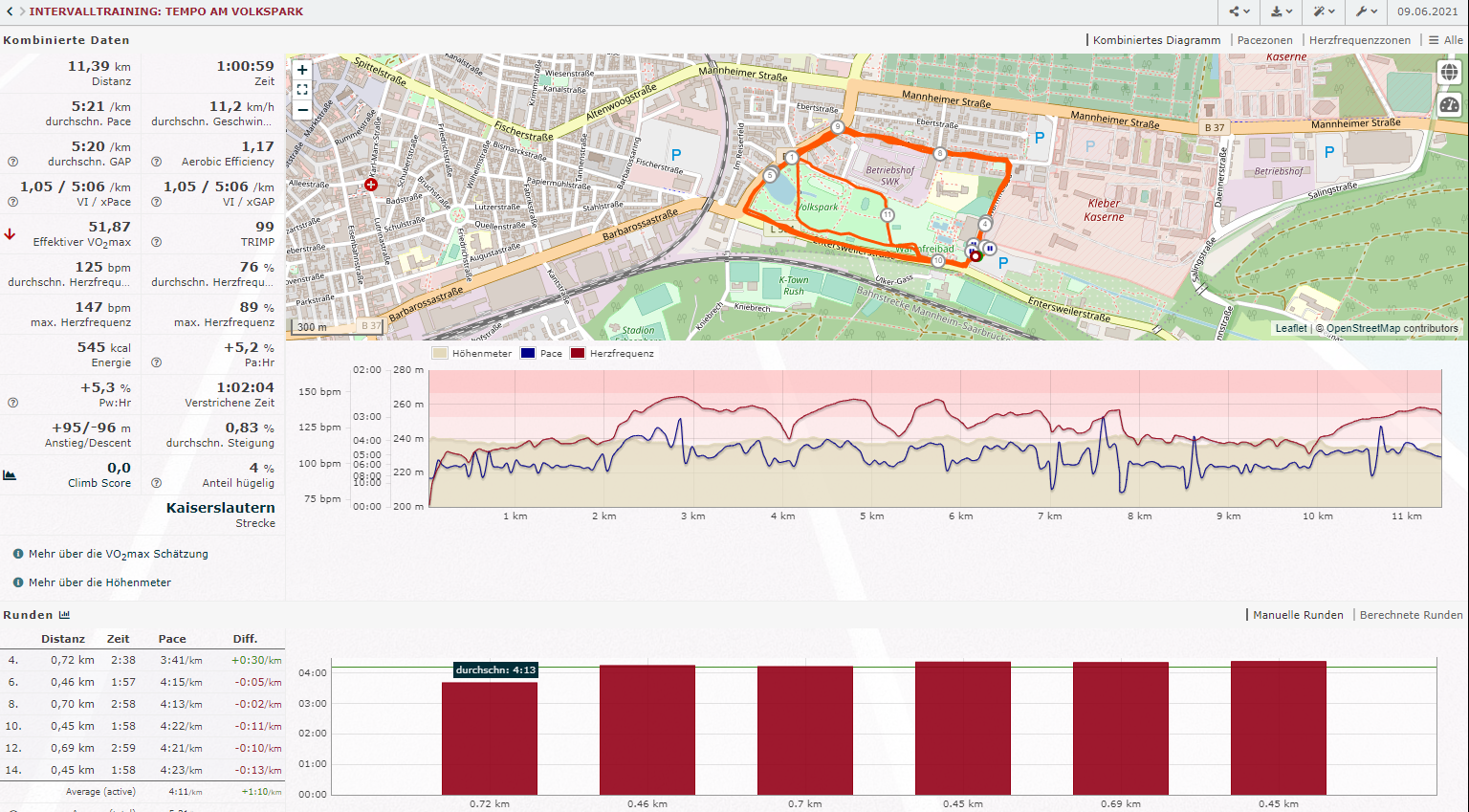Show Berechnete Runden
The height and width of the screenshot is (812, 1469).
click(x=1411, y=615)
